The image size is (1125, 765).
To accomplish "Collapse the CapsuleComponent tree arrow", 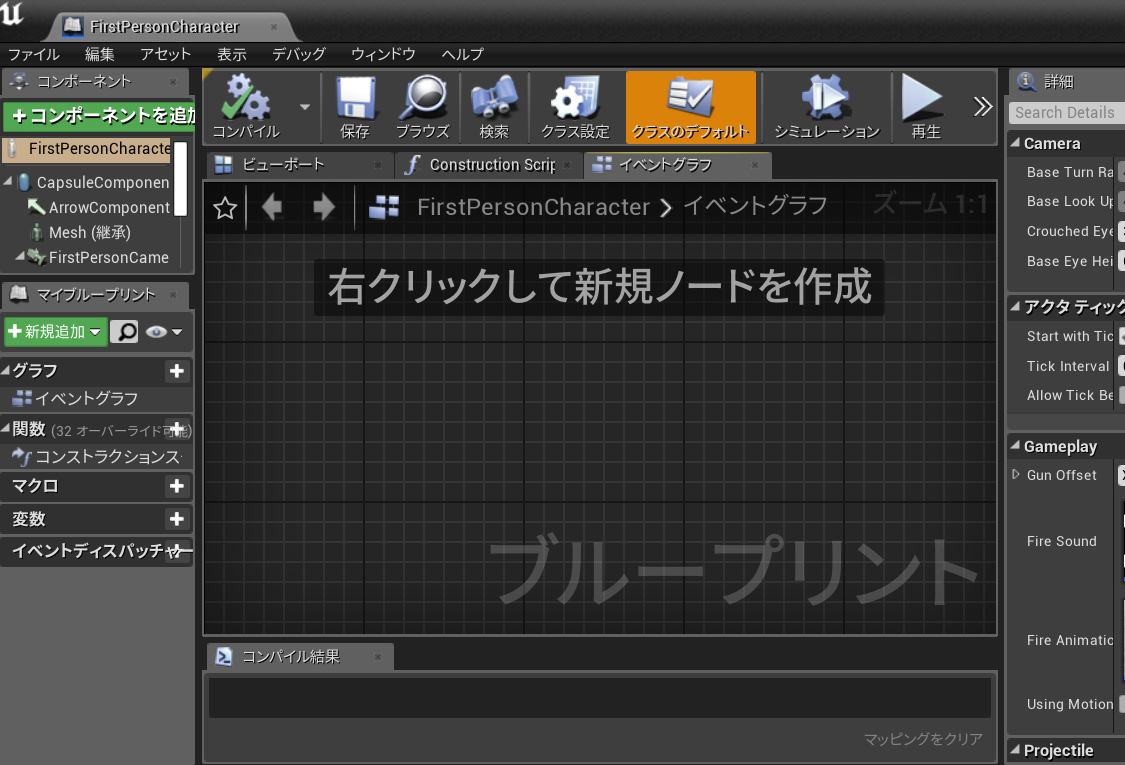I will 8,182.
